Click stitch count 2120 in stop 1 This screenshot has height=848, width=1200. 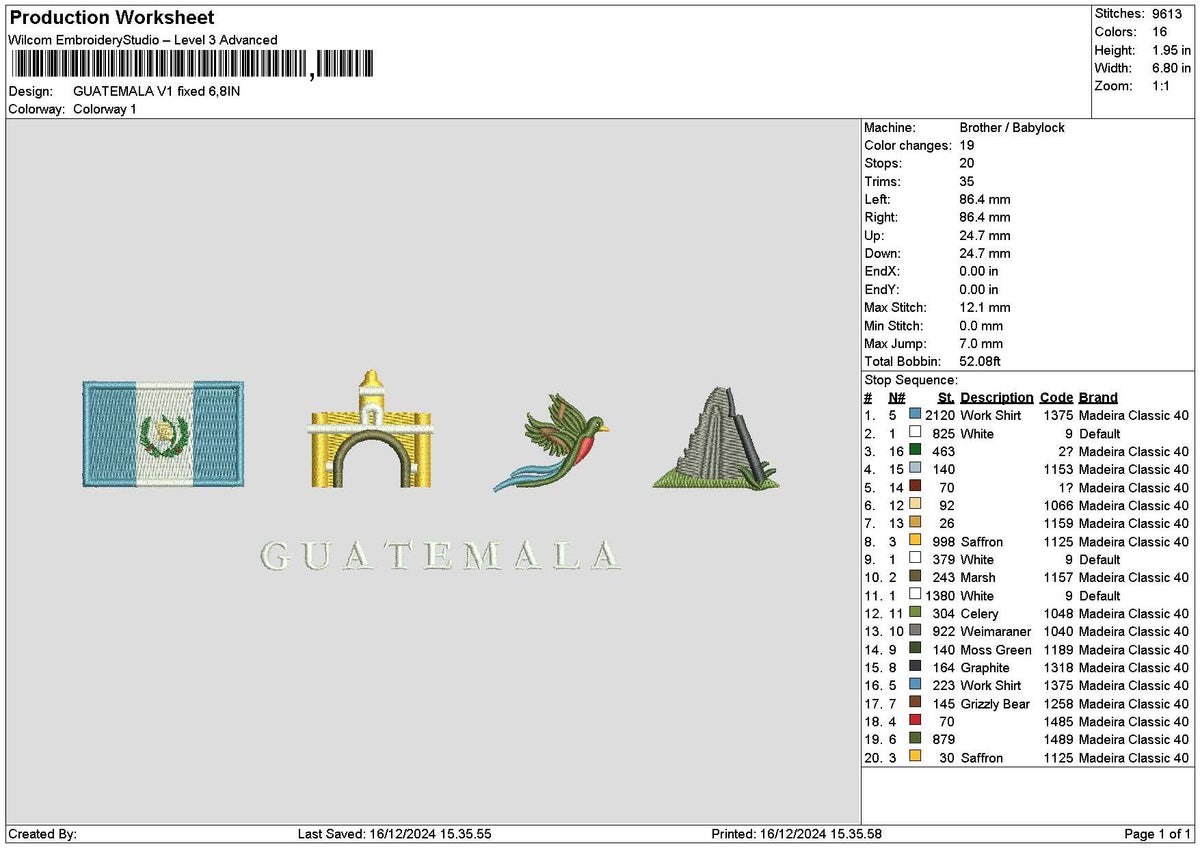[x=940, y=415]
